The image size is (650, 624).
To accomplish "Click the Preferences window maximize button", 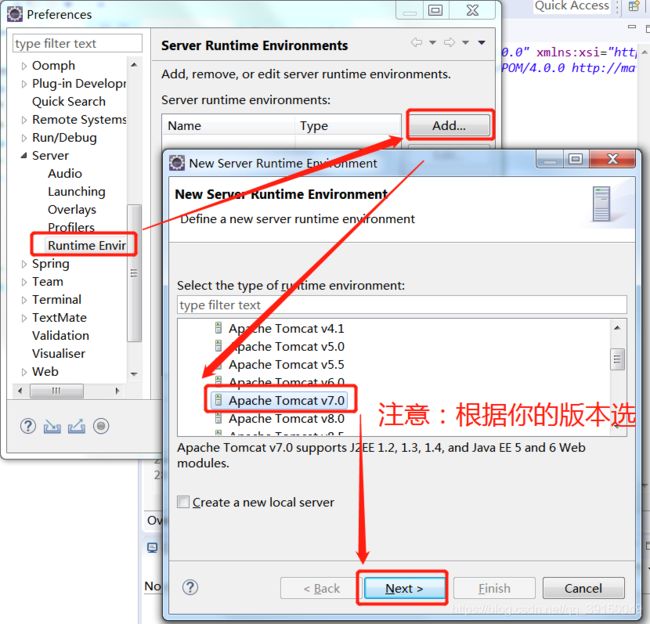I will point(435,10).
